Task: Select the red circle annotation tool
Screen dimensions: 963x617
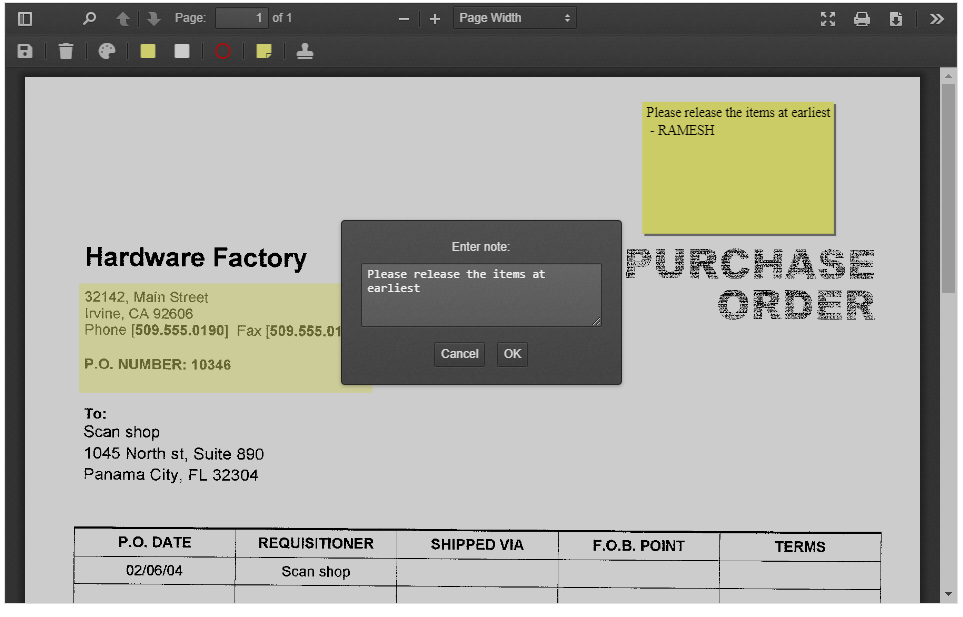Action: 222,51
